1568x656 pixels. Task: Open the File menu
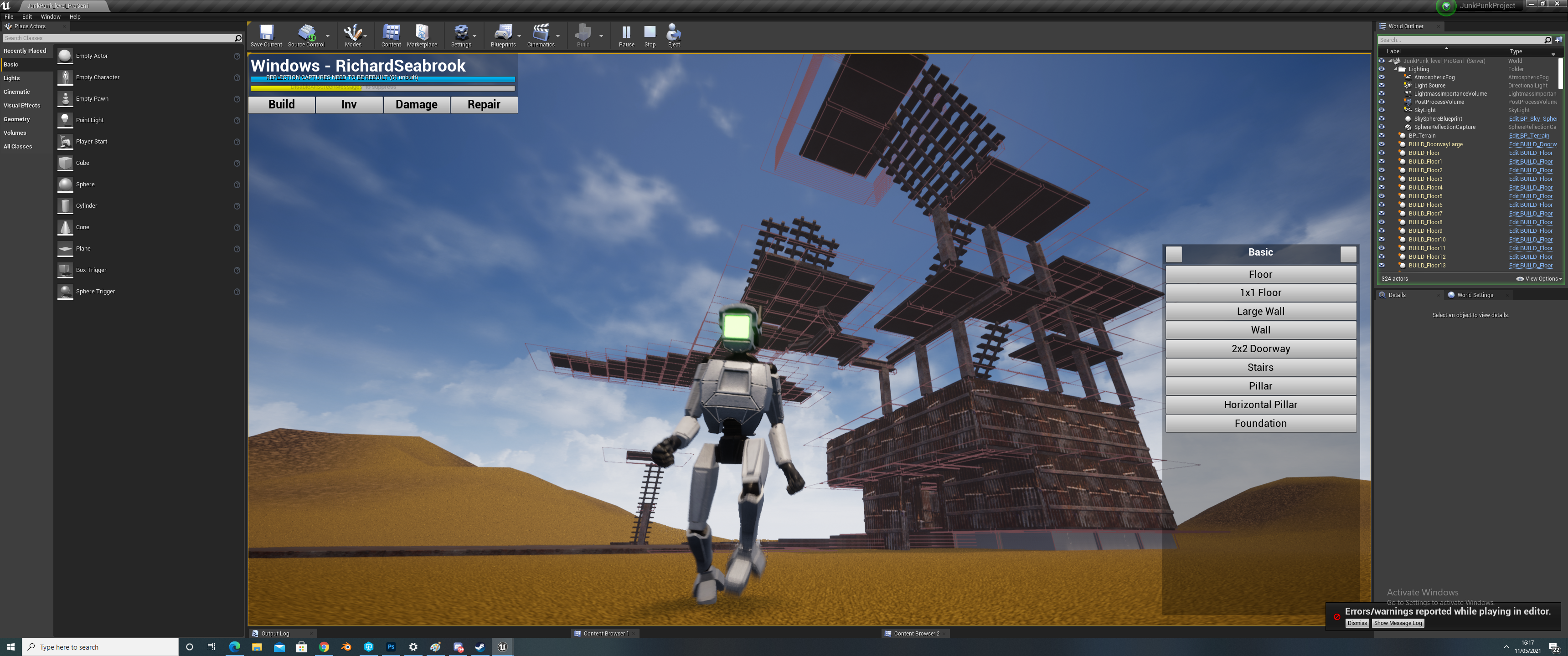[x=9, y=16]
